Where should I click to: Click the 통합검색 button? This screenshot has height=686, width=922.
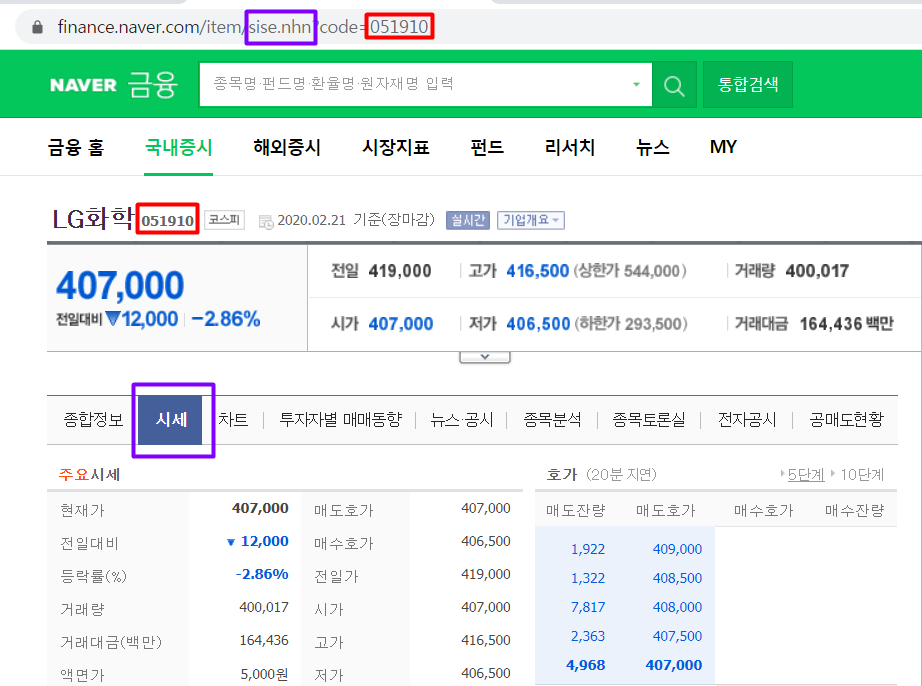coord(747,85)
